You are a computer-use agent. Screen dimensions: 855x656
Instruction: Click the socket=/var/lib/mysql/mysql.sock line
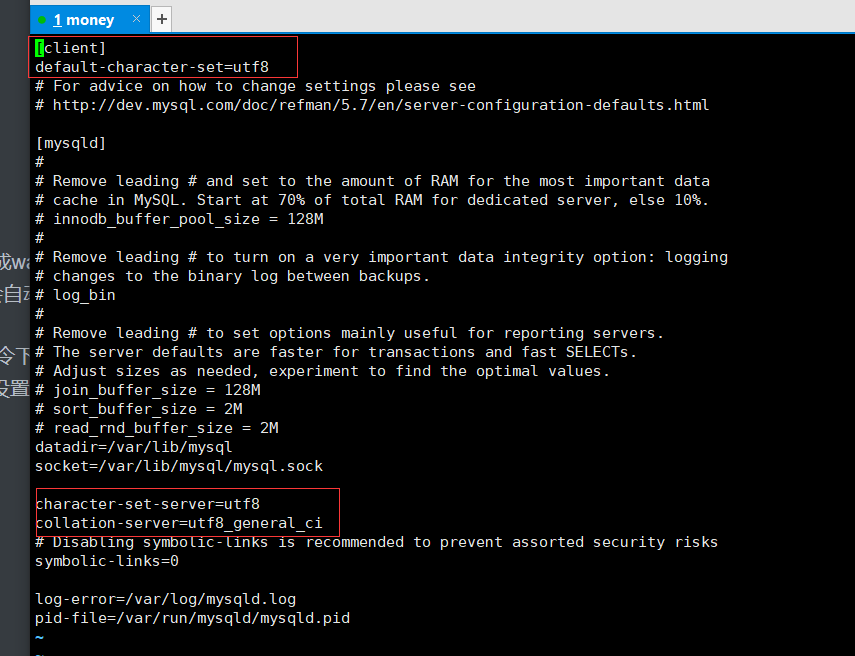click(x=178, y=466)
